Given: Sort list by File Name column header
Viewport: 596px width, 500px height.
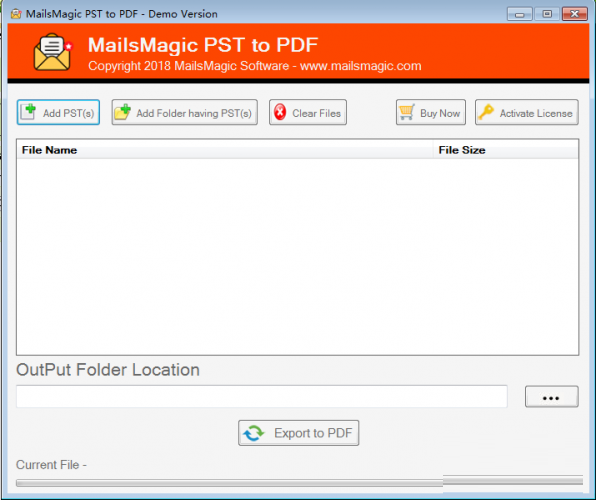Looking at the screenshot, I should 225,150.
